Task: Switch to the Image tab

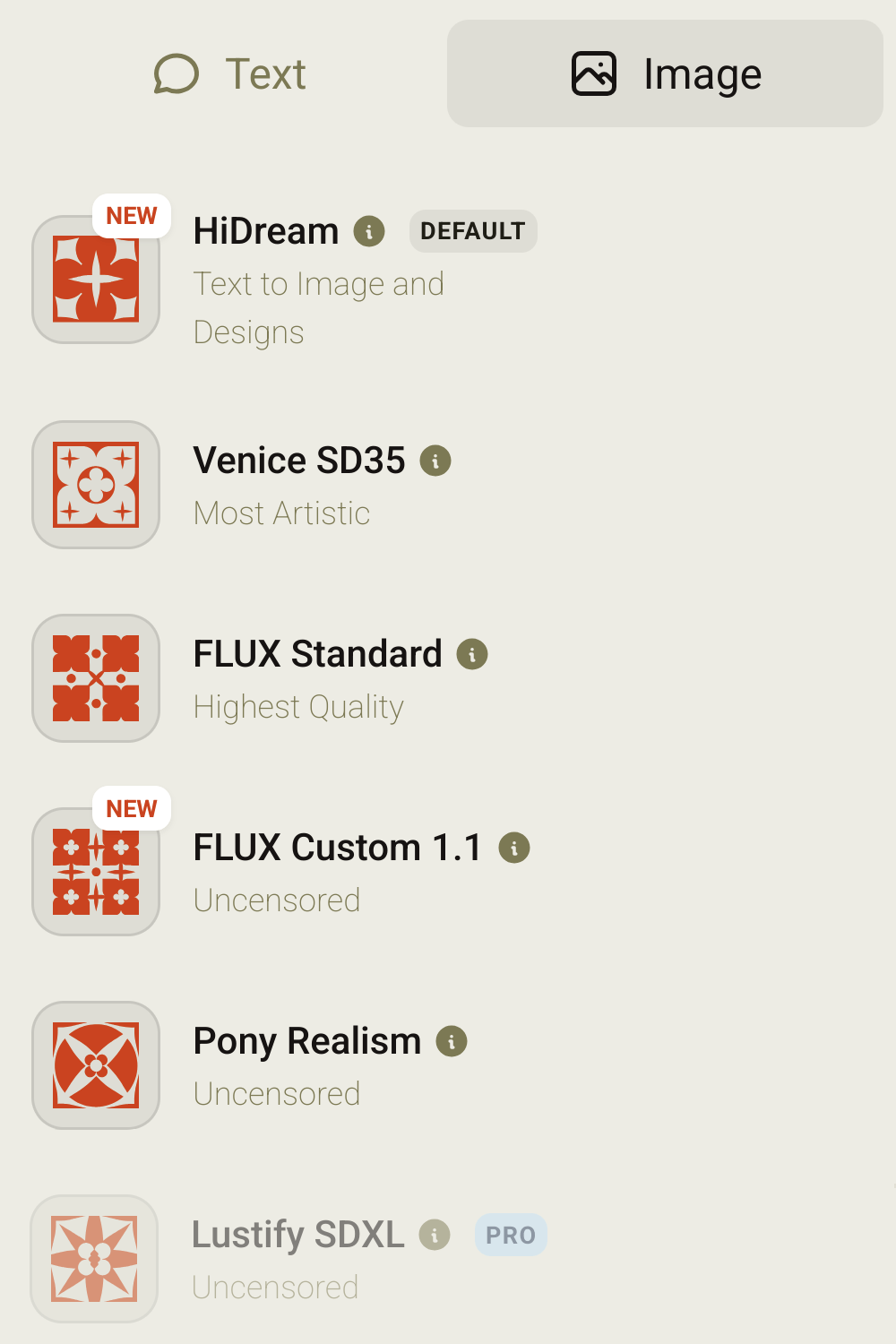Action: click(666, 73)
